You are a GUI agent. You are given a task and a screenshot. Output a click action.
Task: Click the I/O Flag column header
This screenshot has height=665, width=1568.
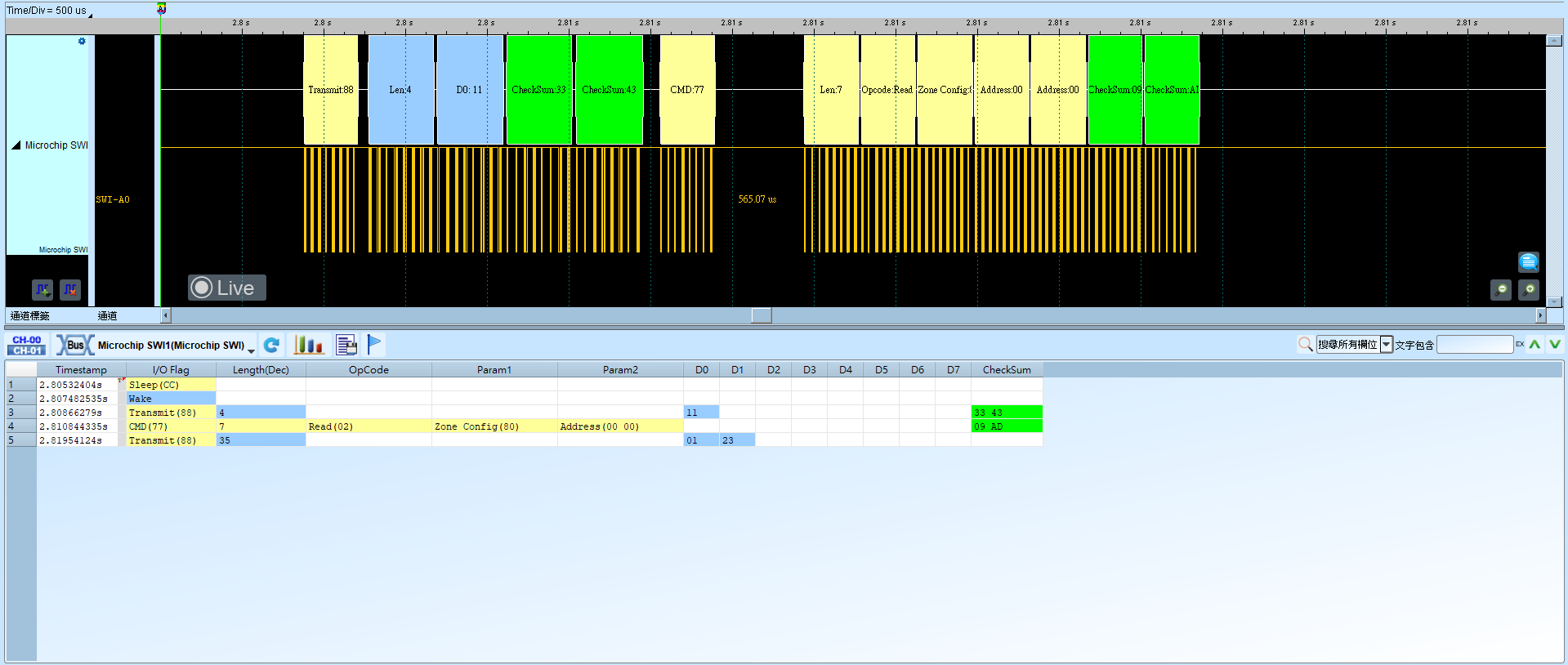click(x=171, y=370)
